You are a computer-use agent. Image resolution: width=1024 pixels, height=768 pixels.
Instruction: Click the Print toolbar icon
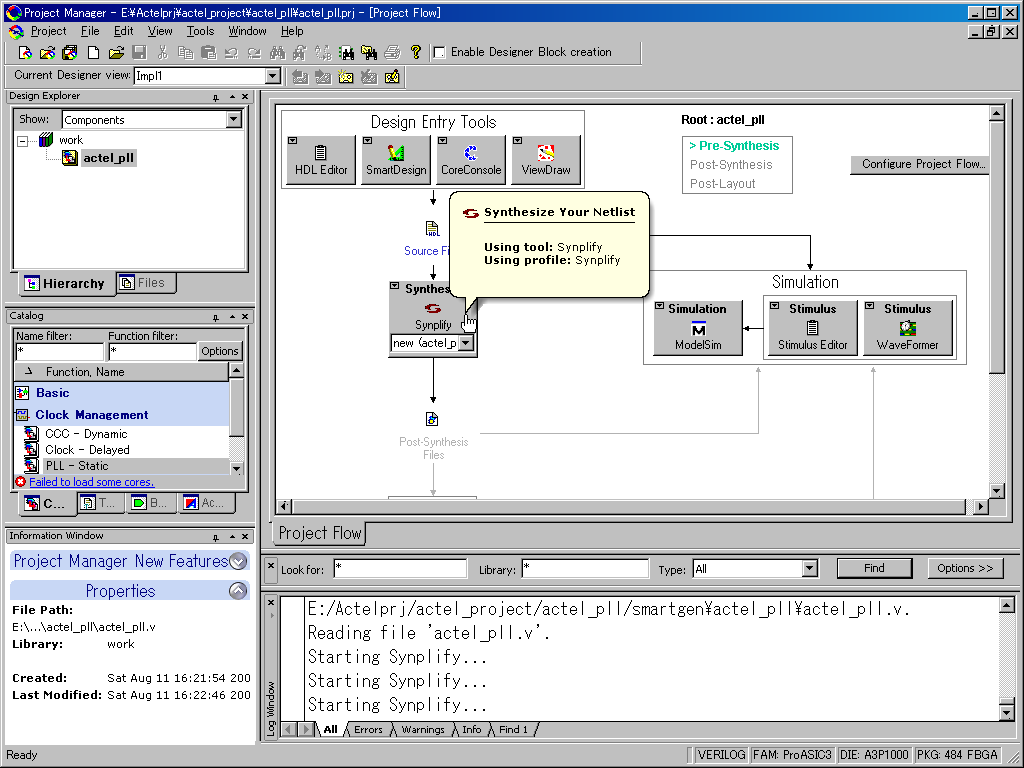point(392,52)
